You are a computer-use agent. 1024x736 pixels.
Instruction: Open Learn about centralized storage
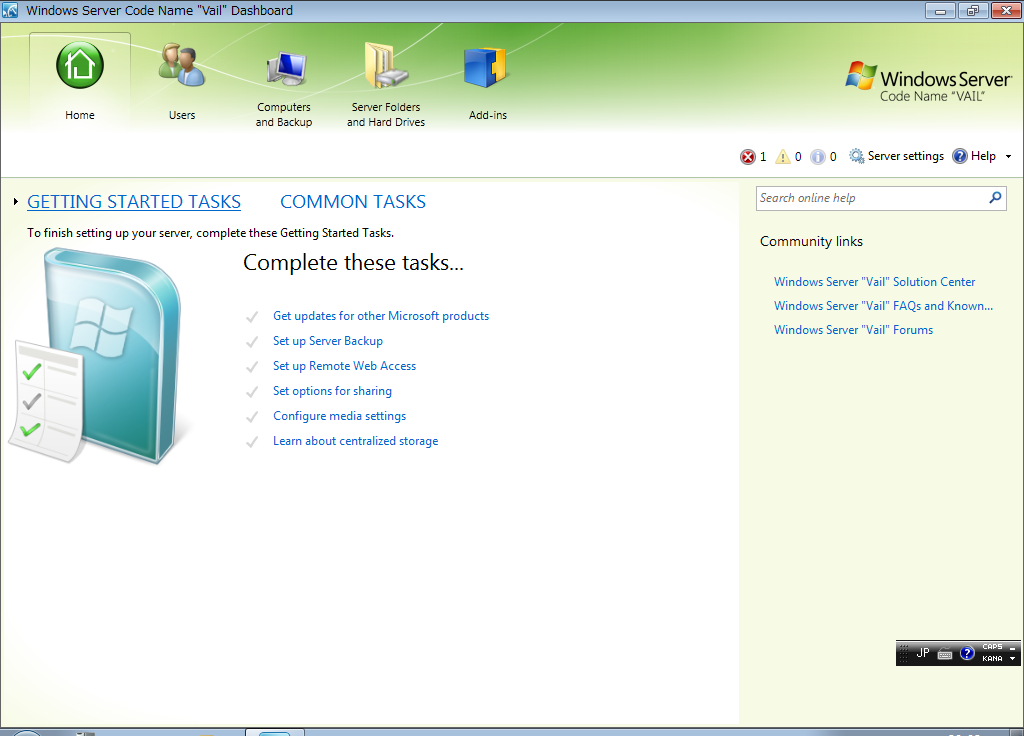(x=355, y=441)
